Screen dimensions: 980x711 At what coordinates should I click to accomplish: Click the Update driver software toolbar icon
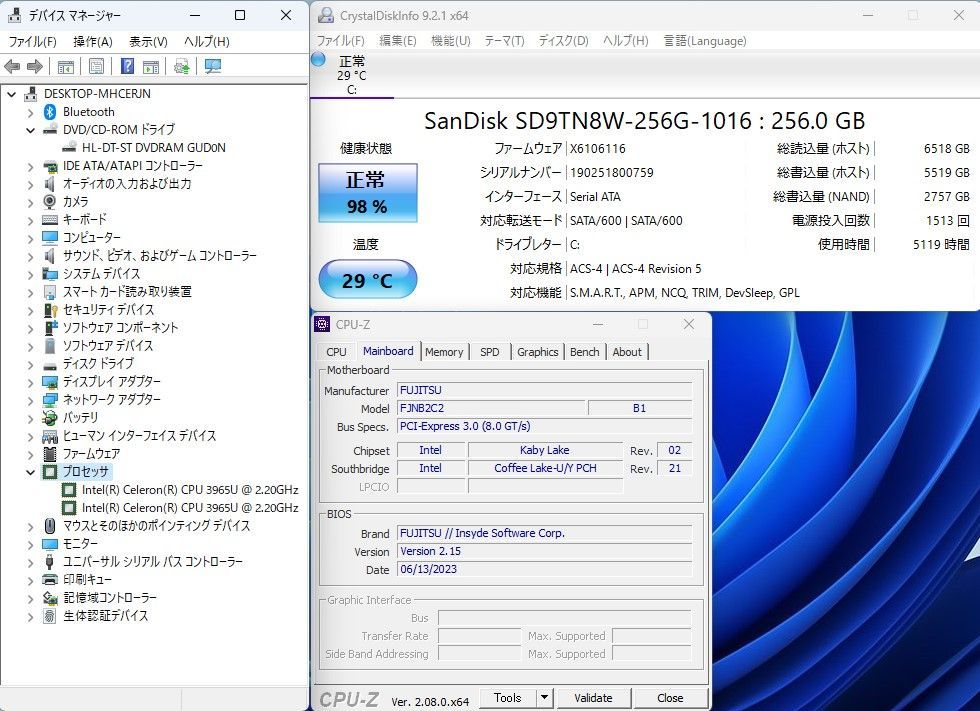click(181, 67)
